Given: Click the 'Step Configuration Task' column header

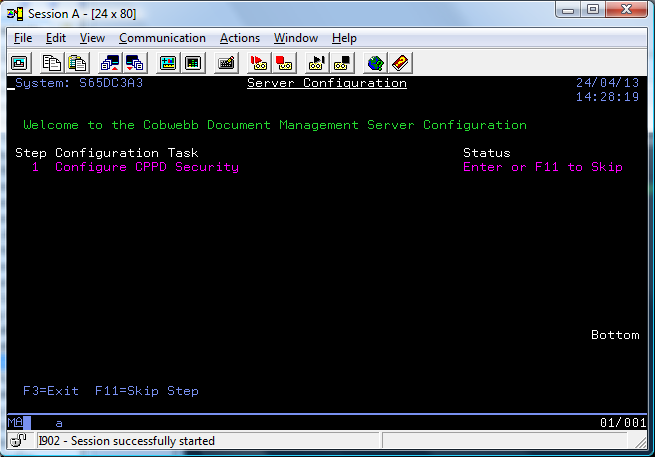Looking at the screenshot, I should tap(107, 153).
